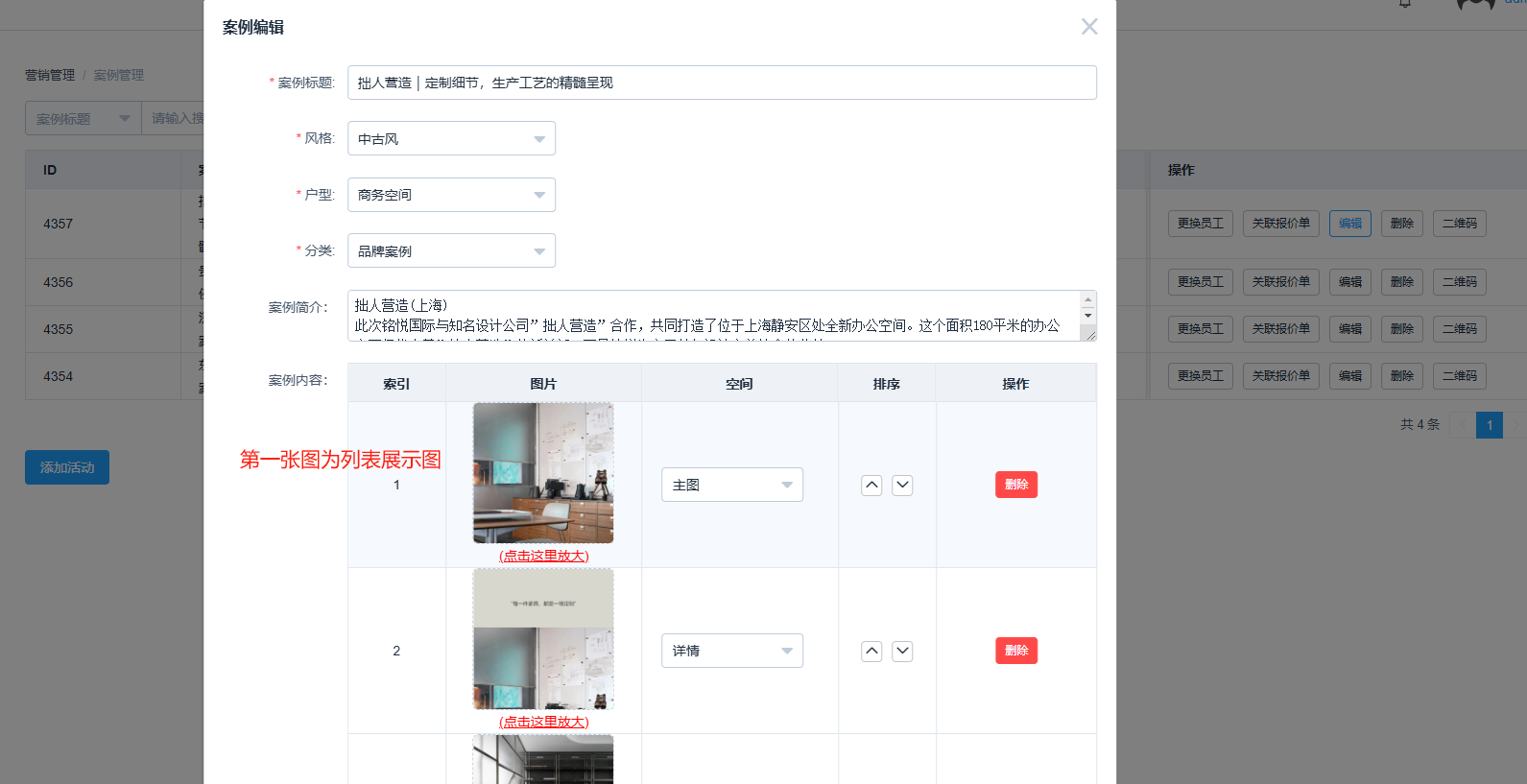Click the 更换员工 button for case 4354
1527x784 pixels.
click(1201, 376)
